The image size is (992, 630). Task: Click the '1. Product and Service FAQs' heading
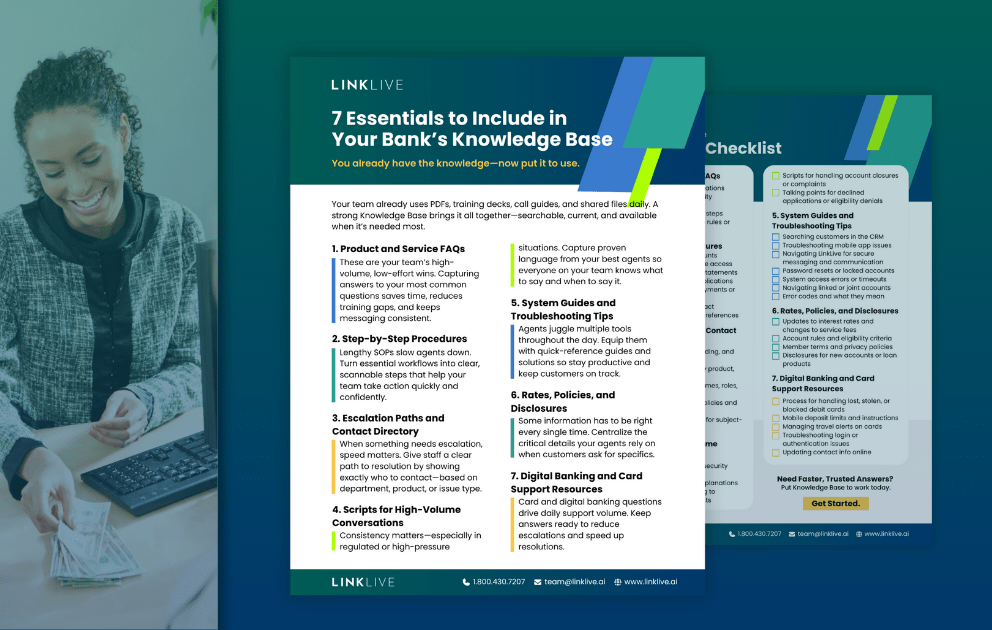pos(398,248)
